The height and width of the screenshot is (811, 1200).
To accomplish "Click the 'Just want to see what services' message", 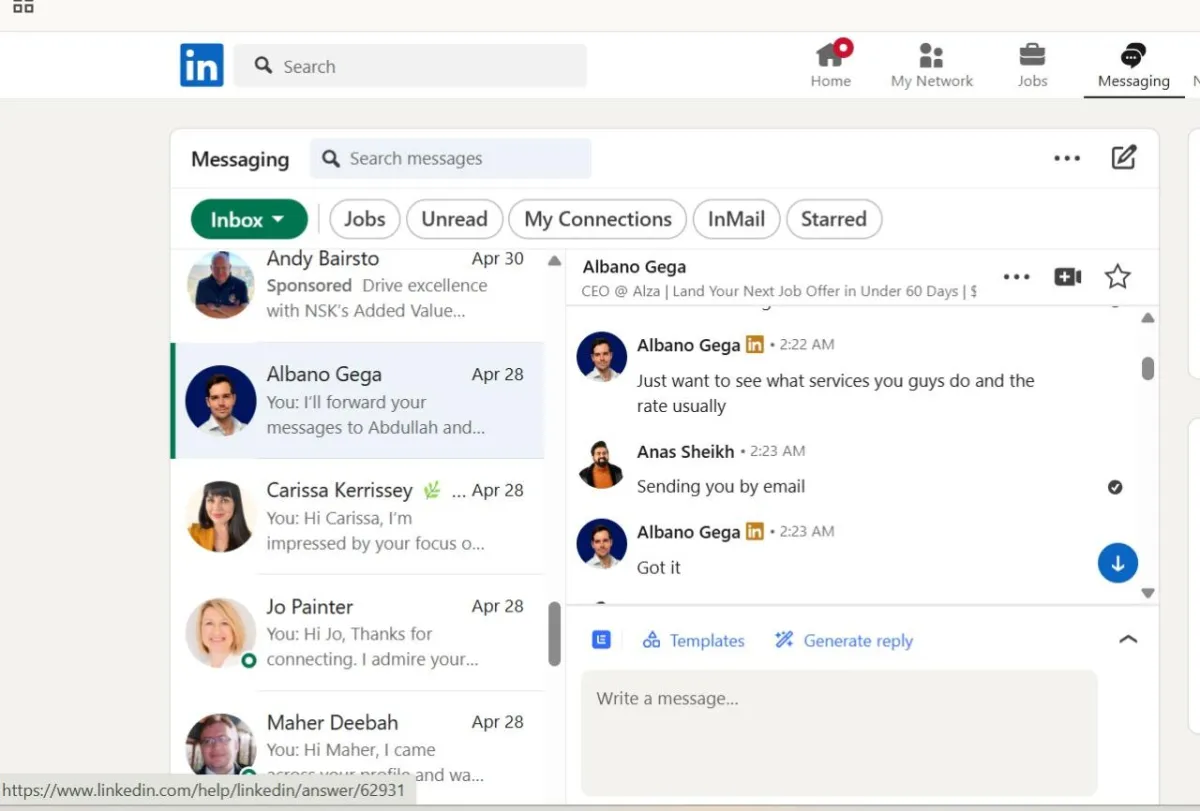I will pyautogui.click(x=835, y=393).
